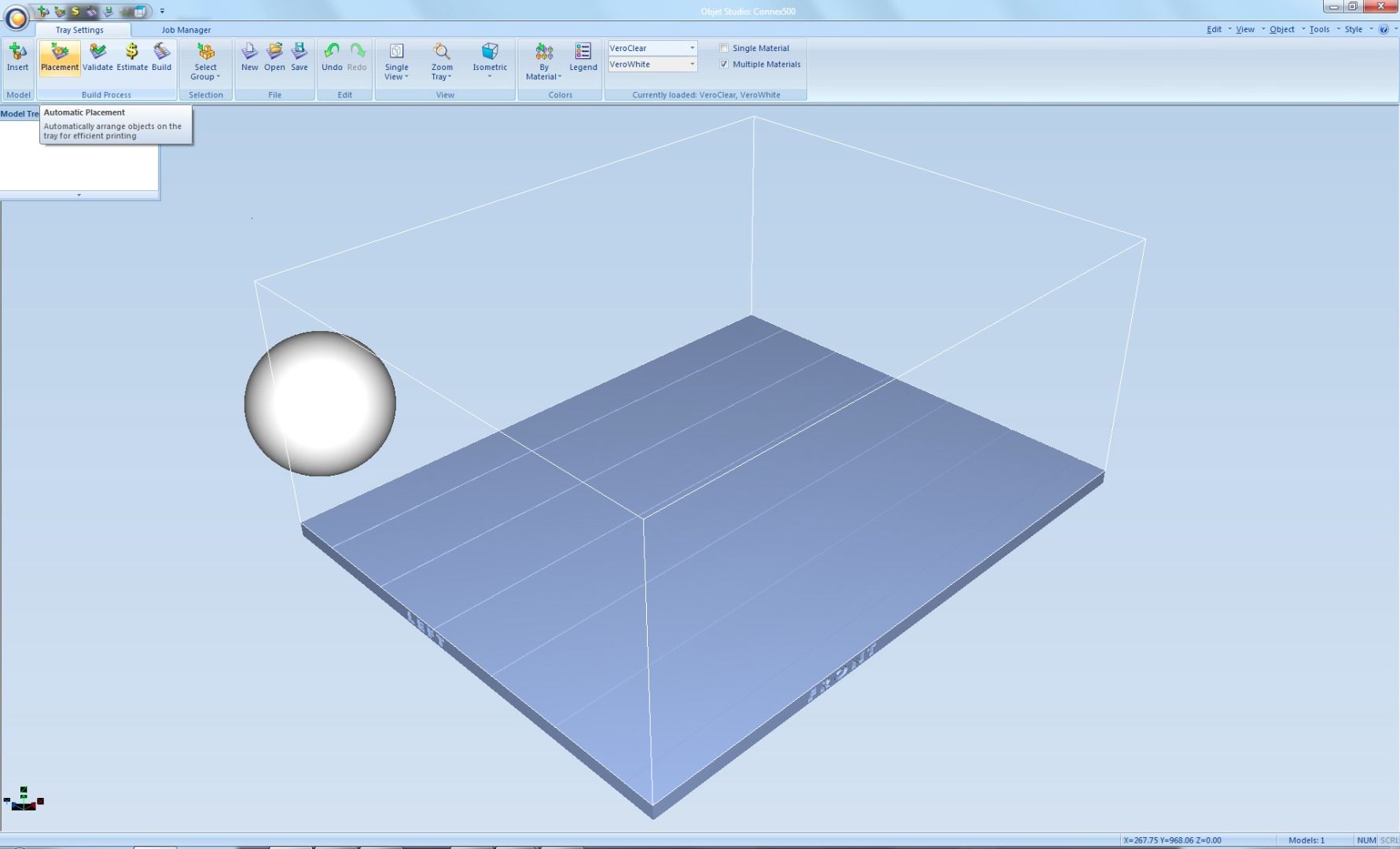This screenshot has width=1400, height=849.
Task: Select the sphere model in the viewport
Action: pyautogui.click(x=319, y=405)
